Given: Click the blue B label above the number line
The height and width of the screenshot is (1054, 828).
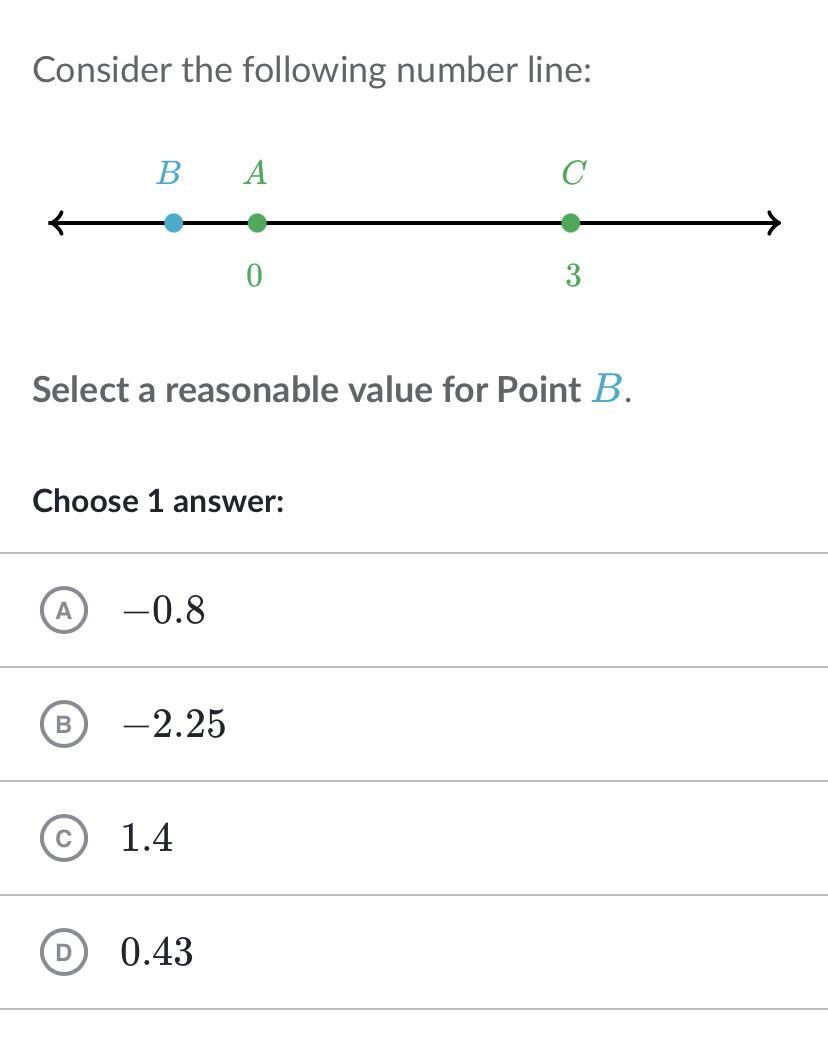Looking at the screenshot, I should pos(168,174).
